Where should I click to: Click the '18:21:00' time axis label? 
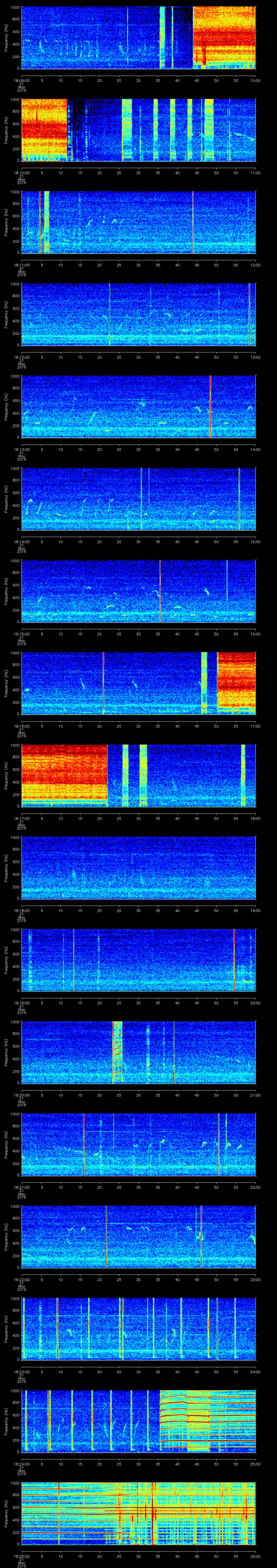[21, 1187]
